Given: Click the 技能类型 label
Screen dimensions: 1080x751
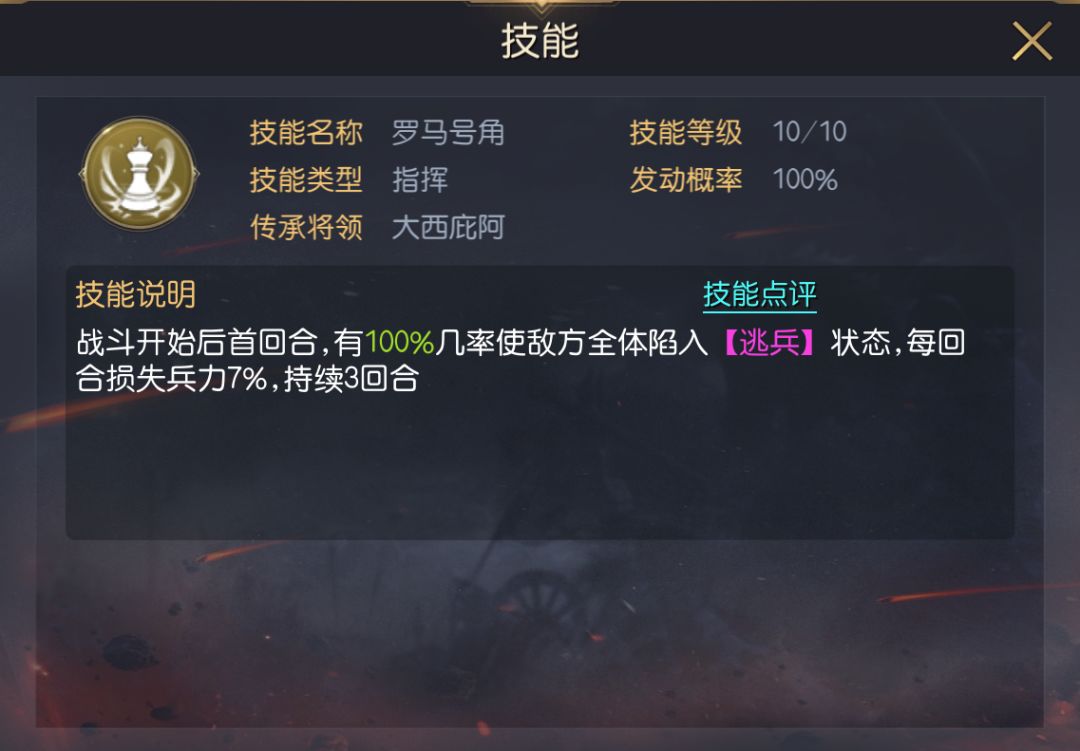Looking at the screenshot, I should [x=306, y=180].
